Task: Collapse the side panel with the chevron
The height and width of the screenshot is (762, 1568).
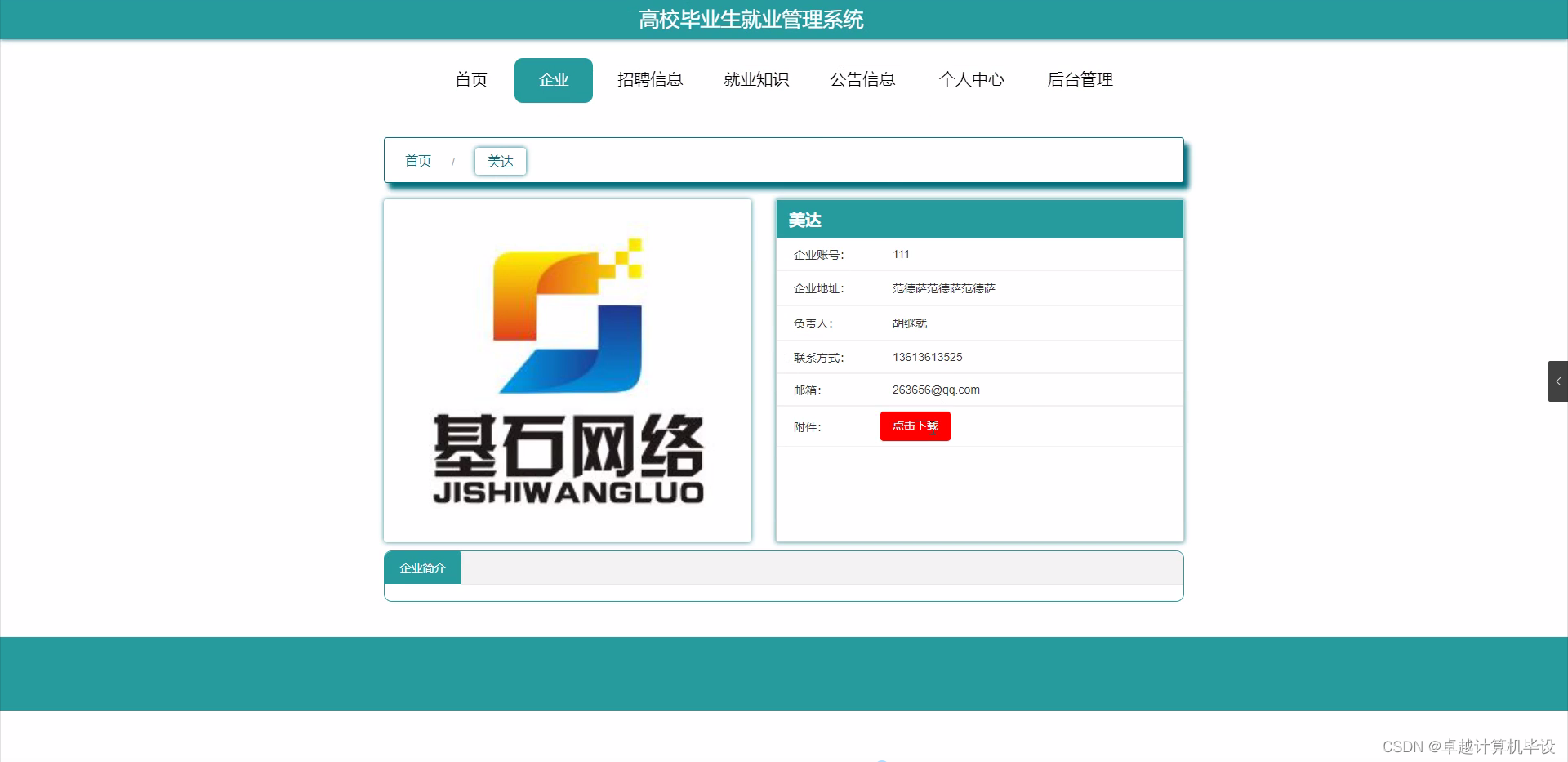Action: pos(1559,381)
